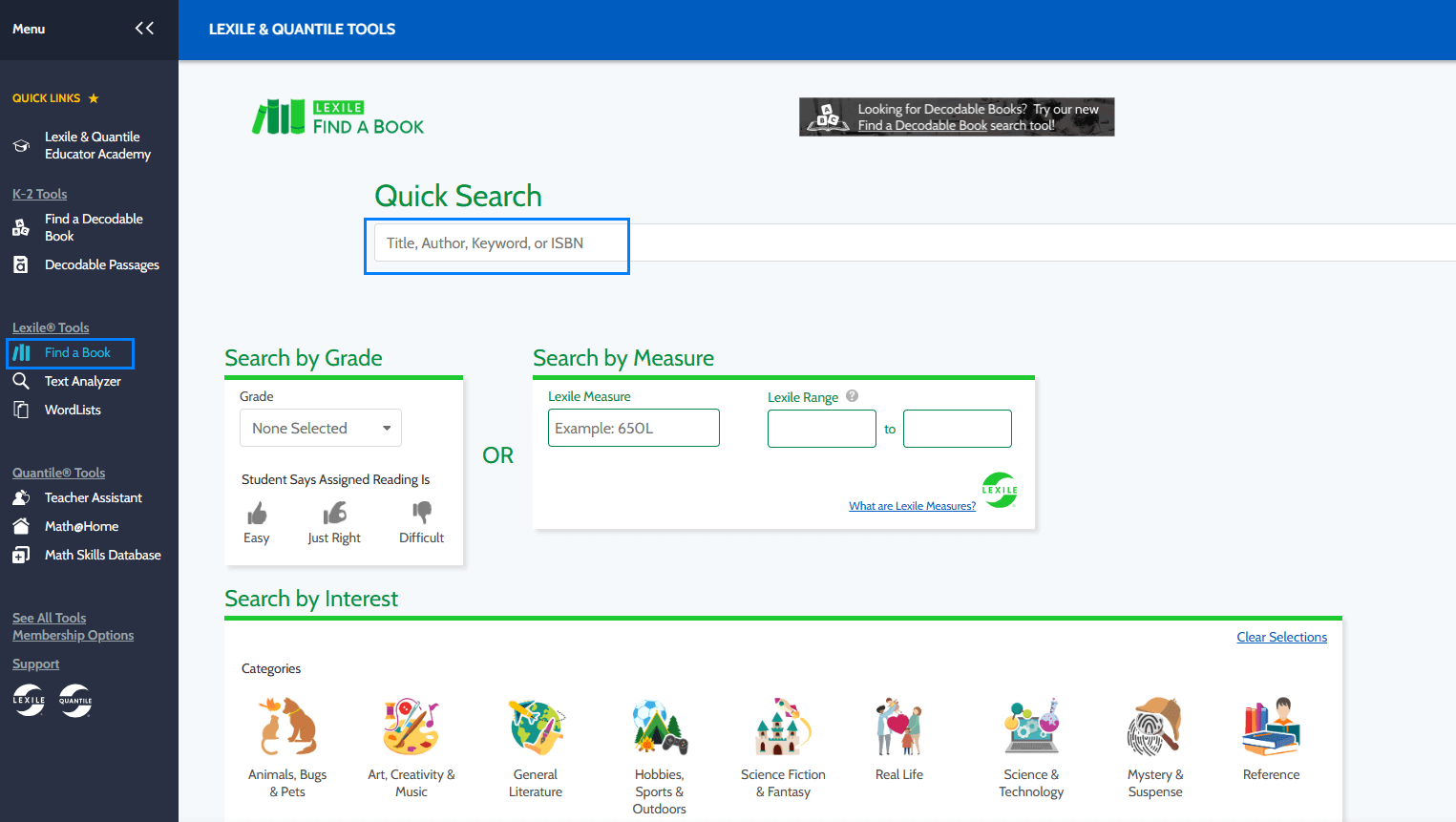The height and width of the screenshot is (822, 1456).
Task: Open Math@Home tool
Action: [x=82, y=526]
